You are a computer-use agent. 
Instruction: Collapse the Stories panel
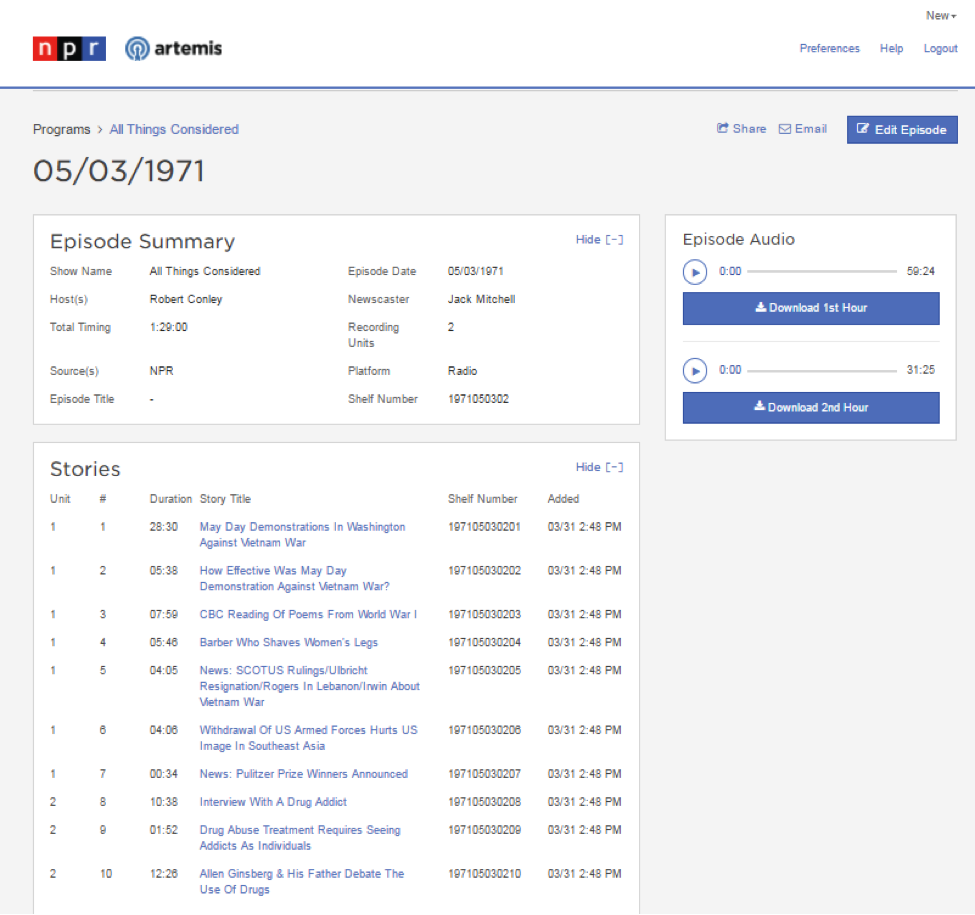tap(599, 467)
